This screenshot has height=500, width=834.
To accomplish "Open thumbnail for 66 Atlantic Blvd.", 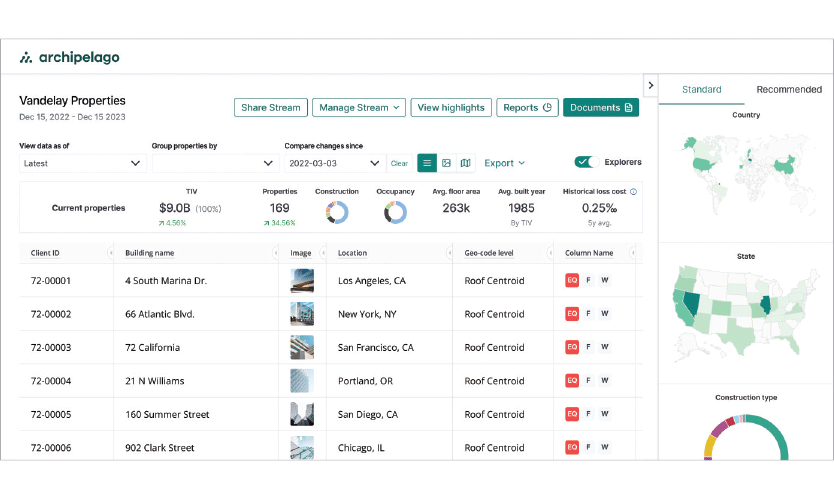I will click(x=302, y=314).
